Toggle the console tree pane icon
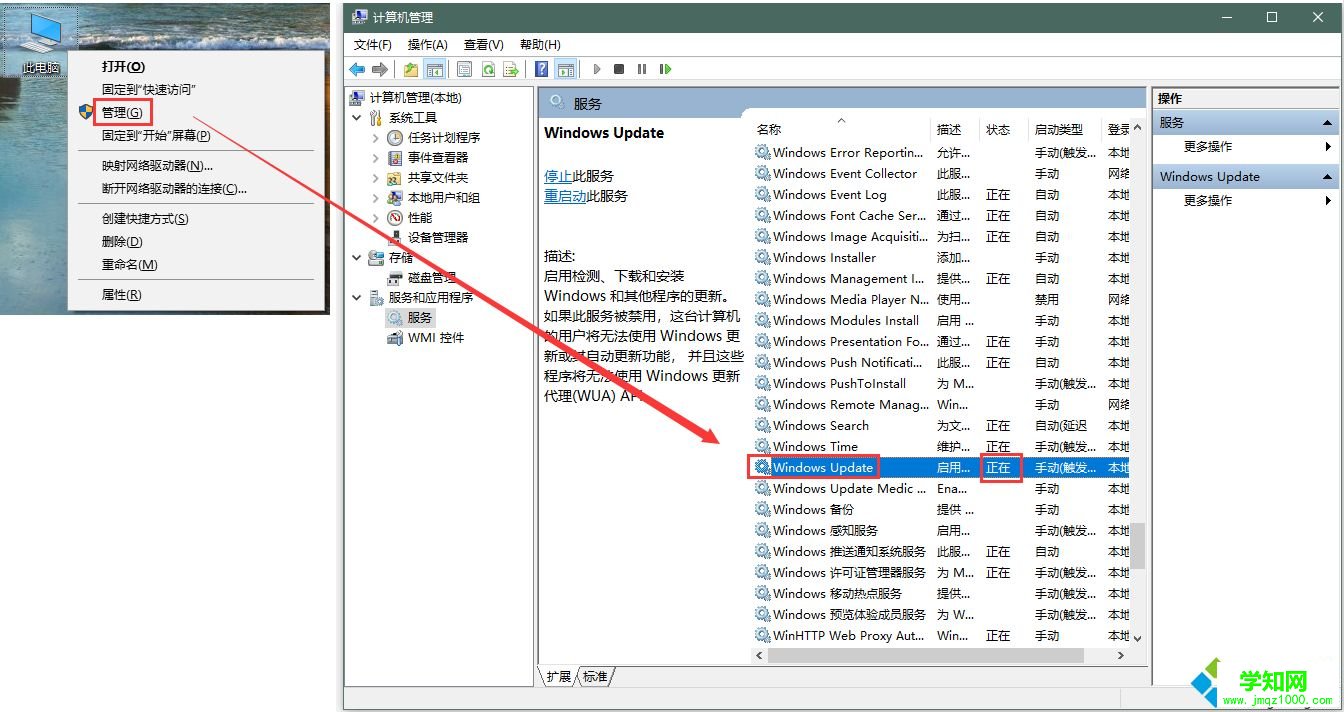Image resolution: width=1344 pixels, height=712 pixels. (436, 68)
